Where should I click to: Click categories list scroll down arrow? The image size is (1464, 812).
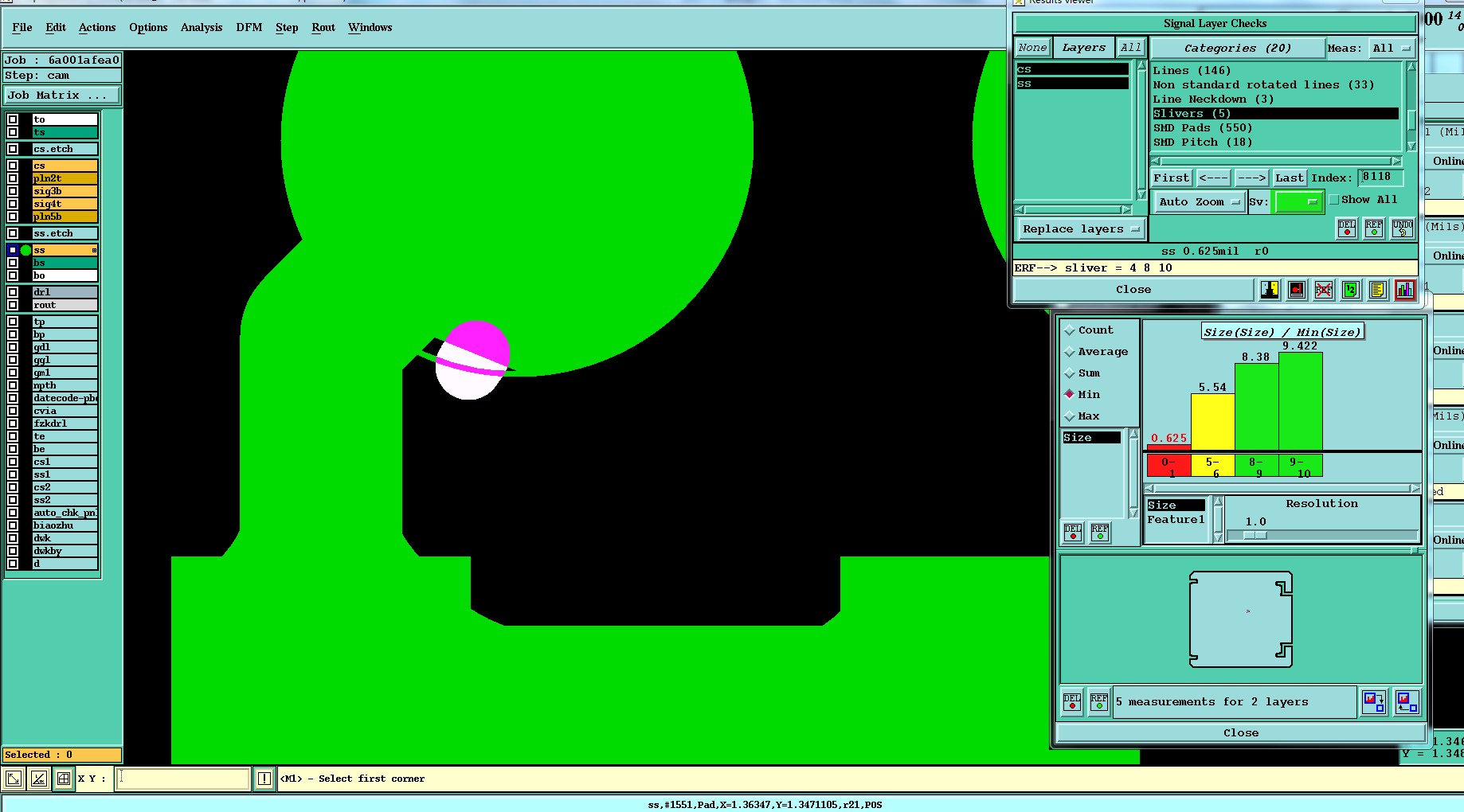(x=1411, y=146)
